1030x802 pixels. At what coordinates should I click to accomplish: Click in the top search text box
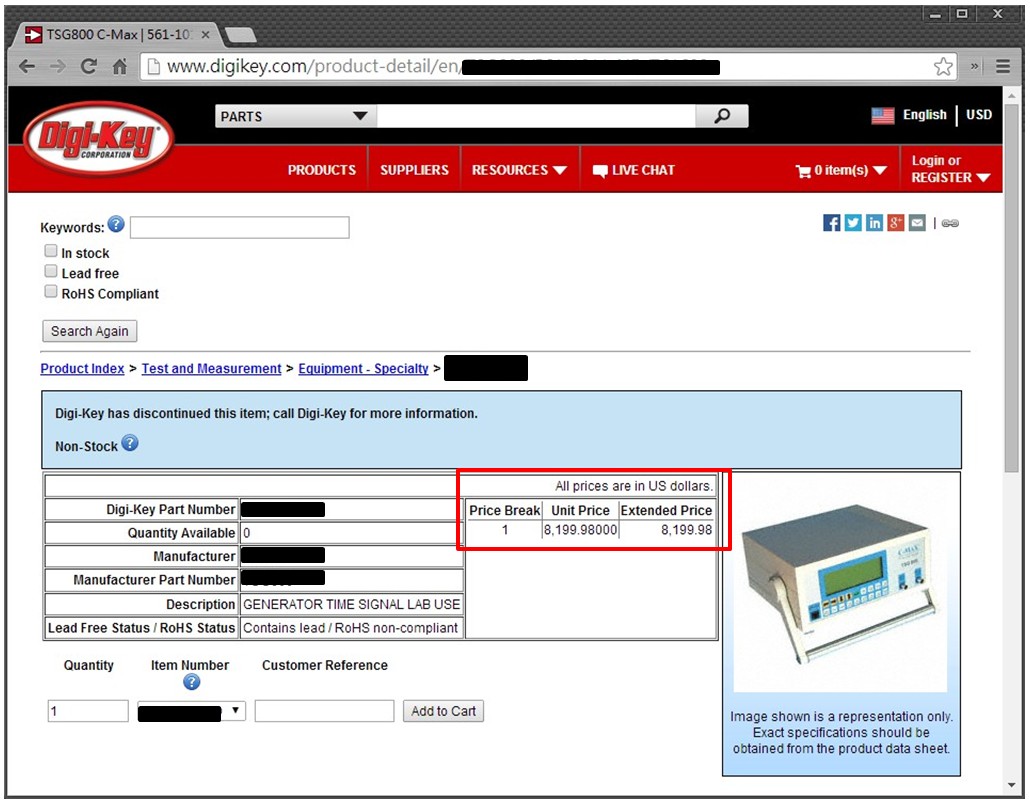(536, 116)
